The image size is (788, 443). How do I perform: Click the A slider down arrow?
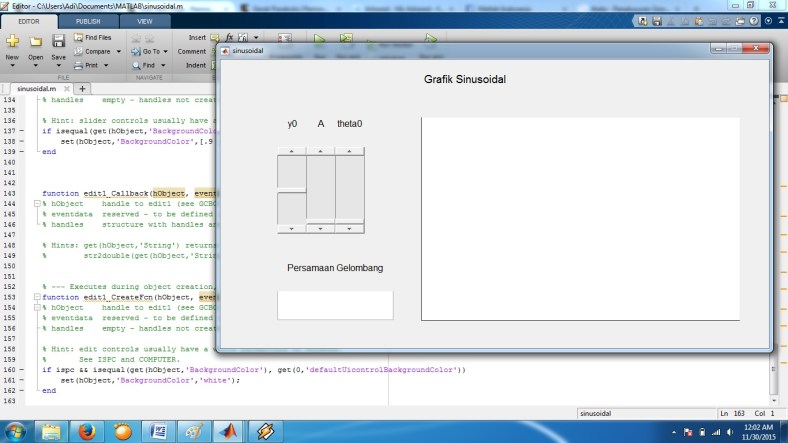point(320,228)
